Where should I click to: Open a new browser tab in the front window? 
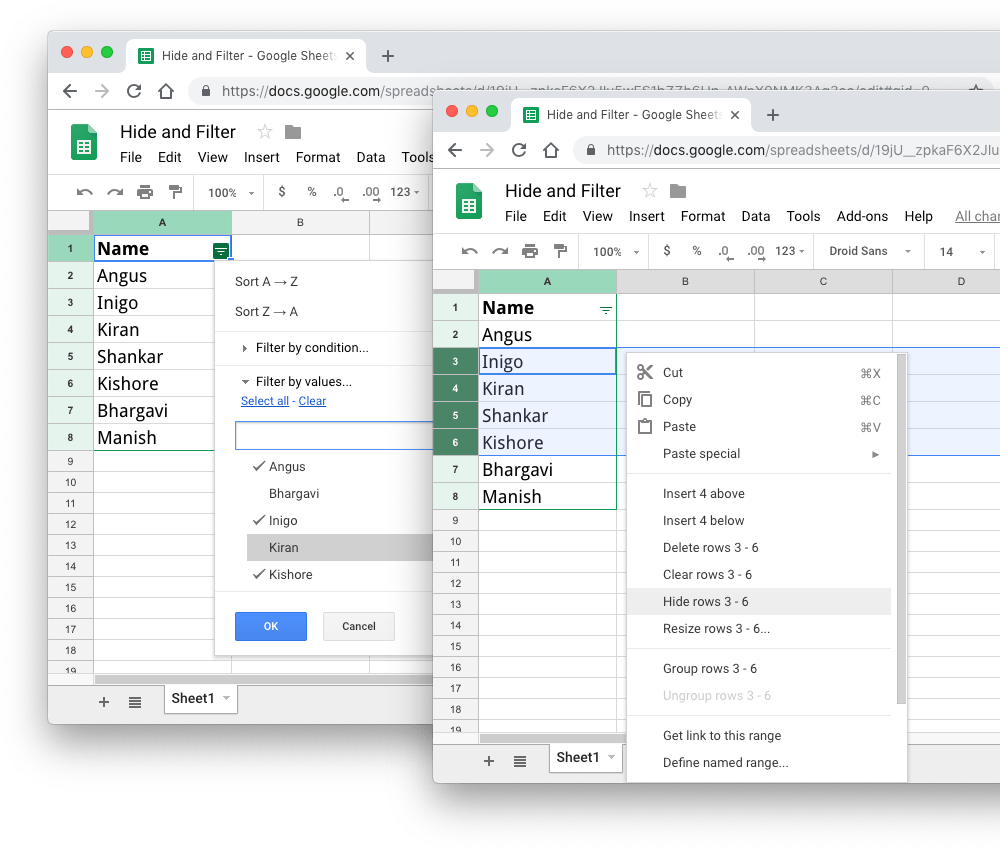773,115
